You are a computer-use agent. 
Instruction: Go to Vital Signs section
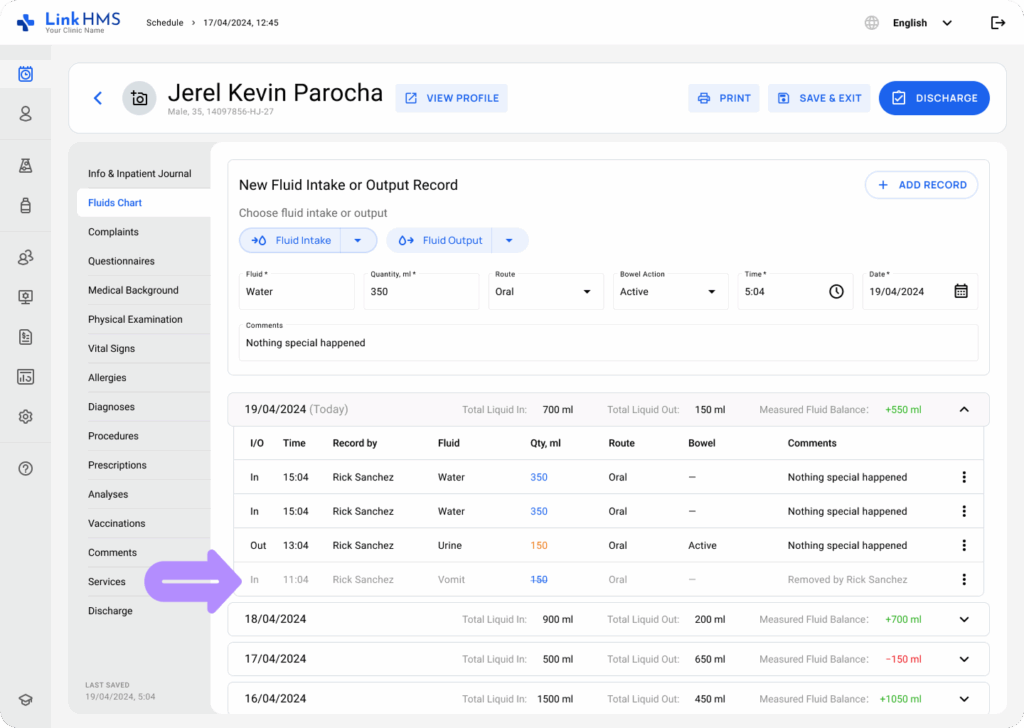tap(111, 349)
